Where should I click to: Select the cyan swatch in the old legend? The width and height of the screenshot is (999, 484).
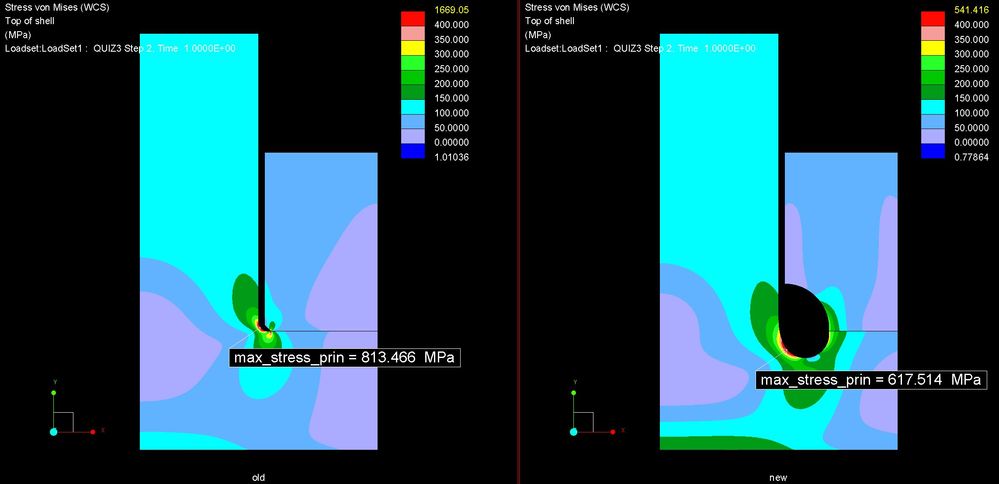pyautogui.click(x=412, y=105)
